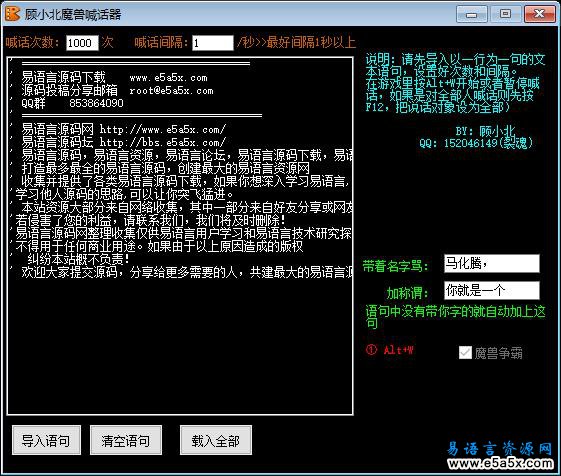The image size is (561, 476).
Task: Focus the 加称谓 field with 你就是一个
Action: click(492, 291)
